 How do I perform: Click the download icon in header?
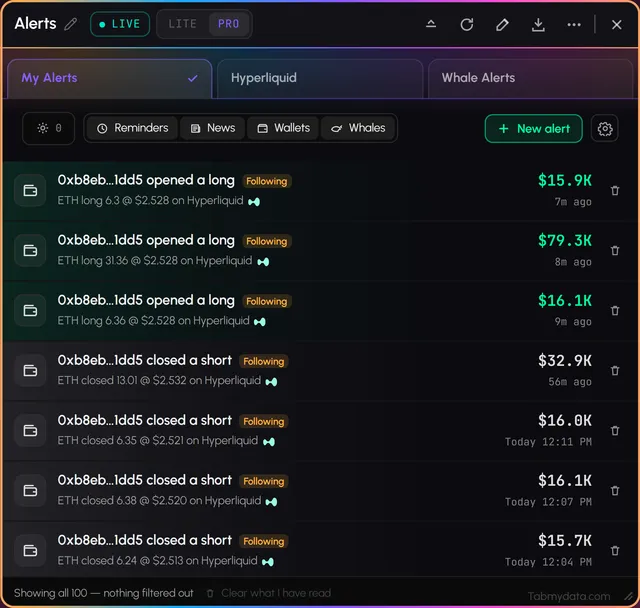pyautogui.click(x=538, y=24)
